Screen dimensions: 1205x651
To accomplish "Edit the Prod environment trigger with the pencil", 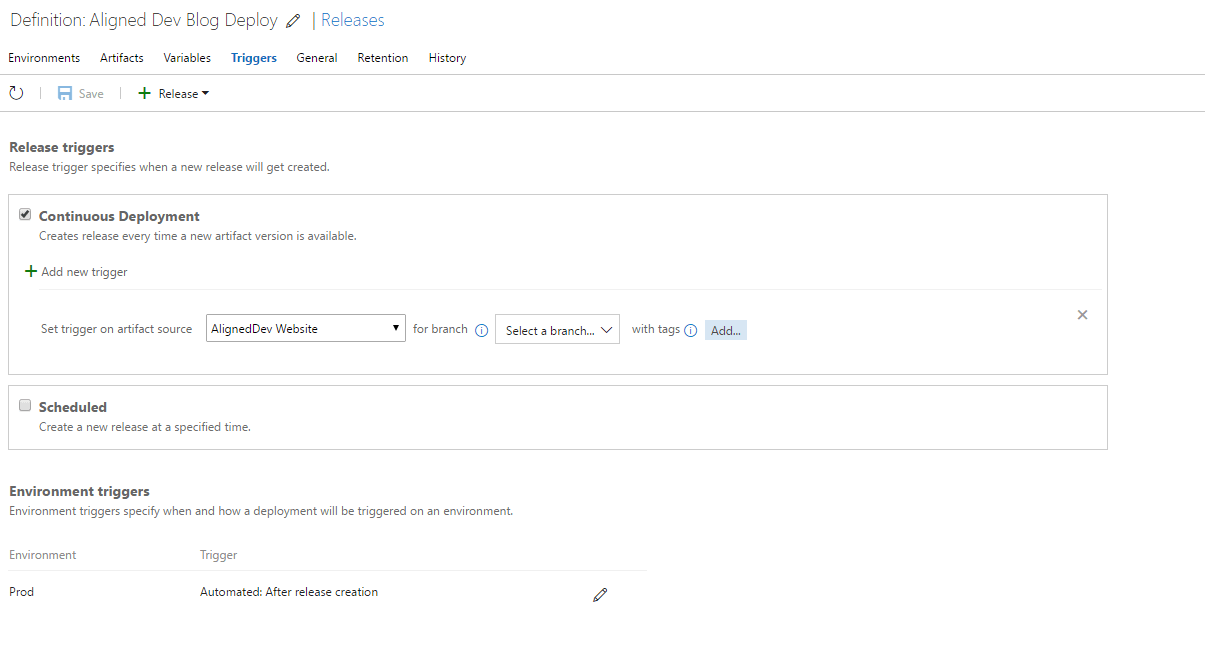I will pyautogui.click(x=600, y=594).
